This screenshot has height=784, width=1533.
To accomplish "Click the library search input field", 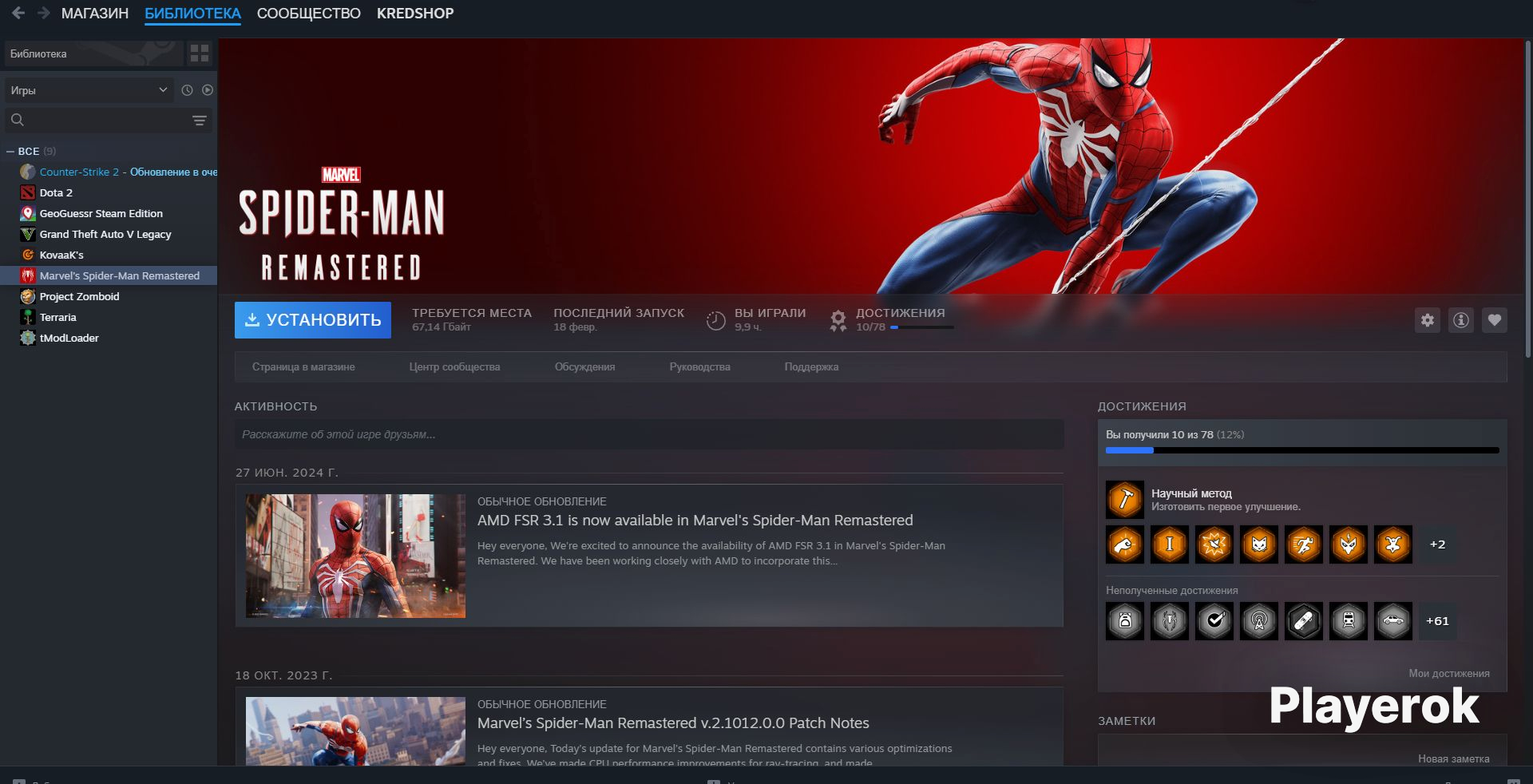I will click(108, 121).
